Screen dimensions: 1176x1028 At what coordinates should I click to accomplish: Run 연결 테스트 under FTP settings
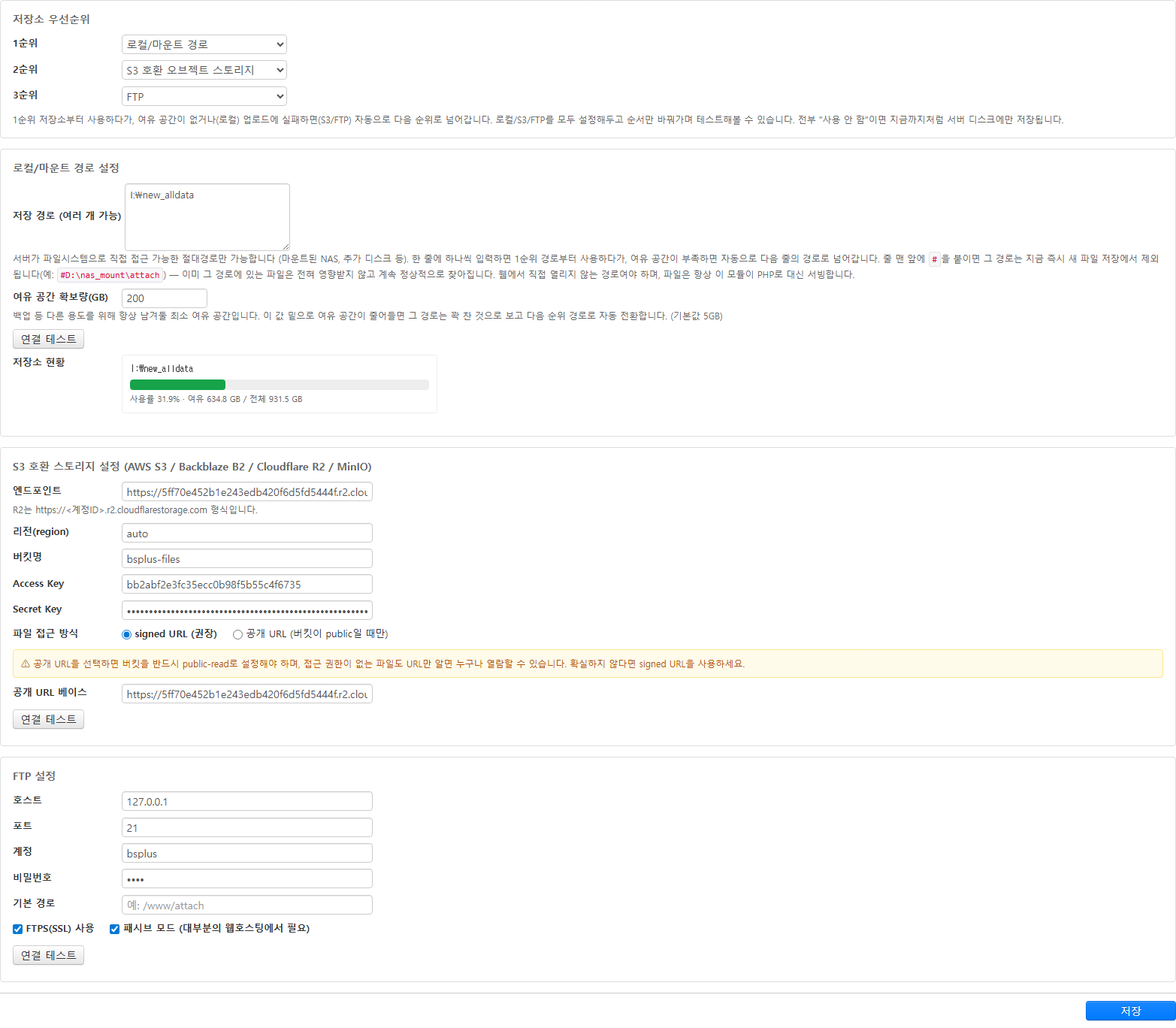coord(48,955)
